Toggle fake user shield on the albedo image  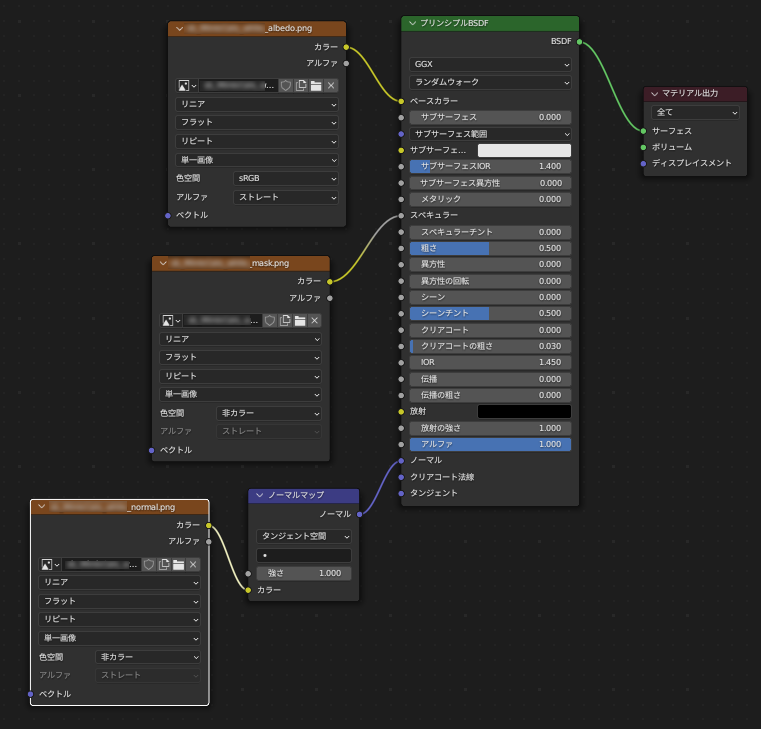[286, 86]
